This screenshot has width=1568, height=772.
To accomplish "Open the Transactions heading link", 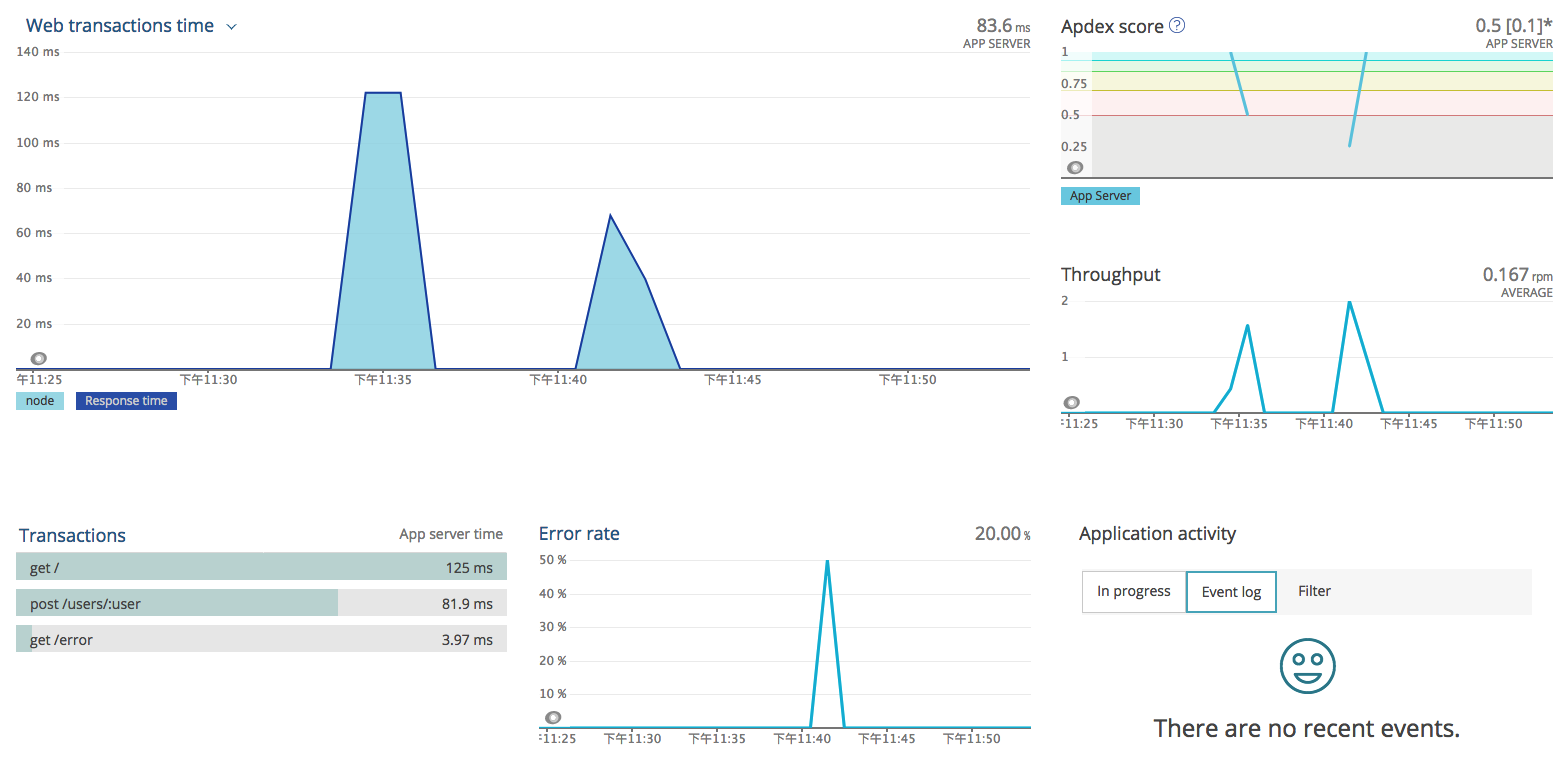I will [x=72, y=535].
